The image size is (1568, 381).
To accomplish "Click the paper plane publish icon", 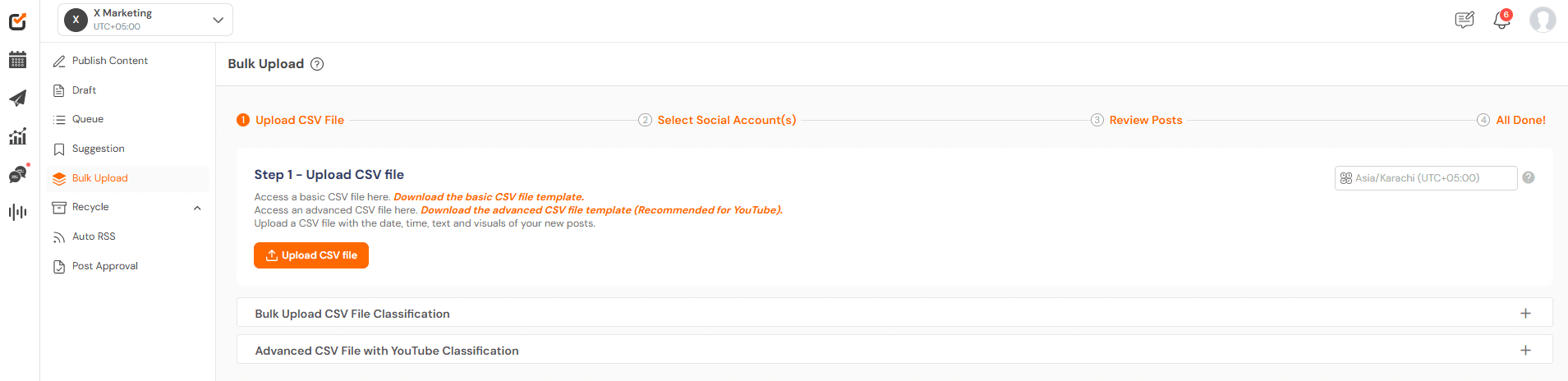I will click(17, 99).
